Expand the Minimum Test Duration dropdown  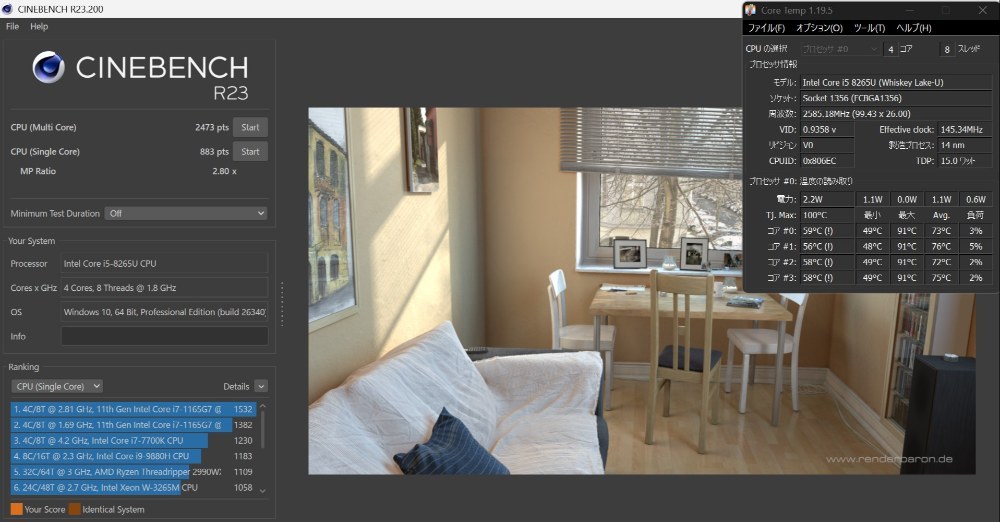(186, 213)
